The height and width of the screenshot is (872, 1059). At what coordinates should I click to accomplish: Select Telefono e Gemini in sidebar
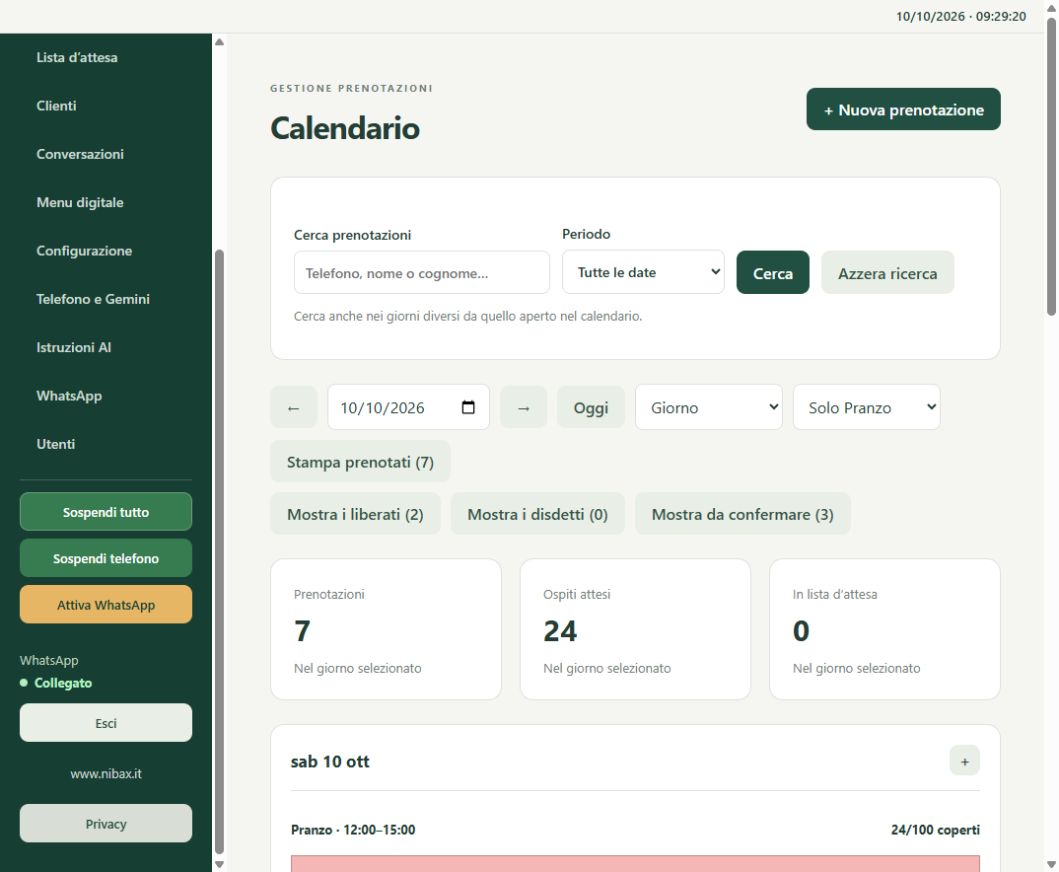tap(93, 299)
